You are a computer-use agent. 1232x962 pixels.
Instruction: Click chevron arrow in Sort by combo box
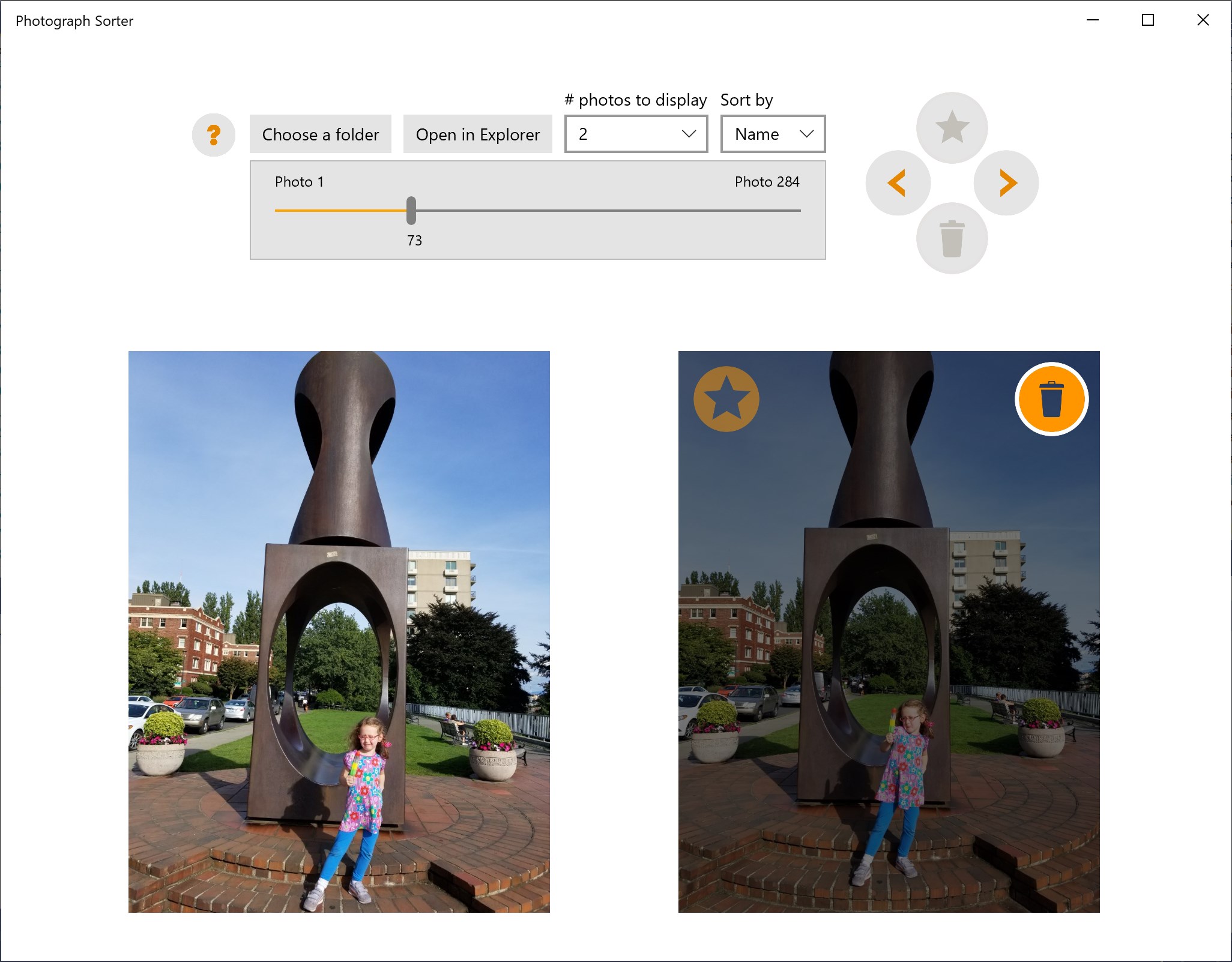coord(807,134)
